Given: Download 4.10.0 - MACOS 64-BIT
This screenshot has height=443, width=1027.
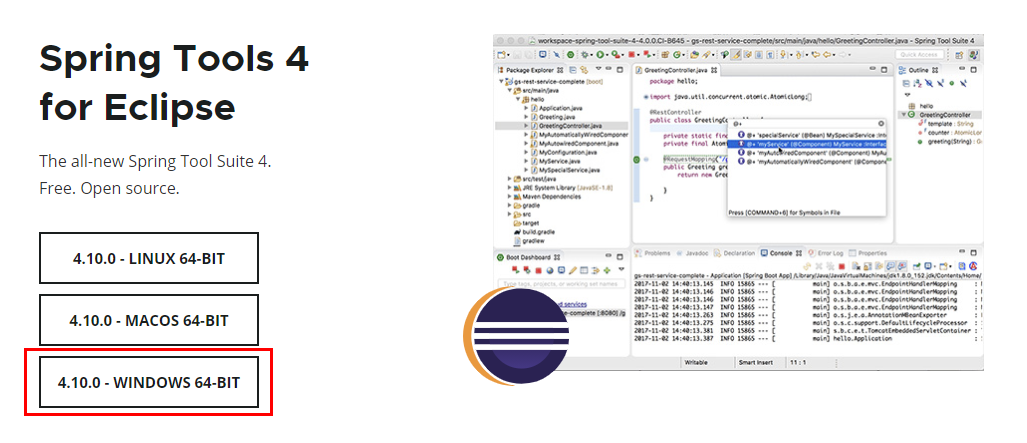Looking at the screenshot, I should point(149,320).
